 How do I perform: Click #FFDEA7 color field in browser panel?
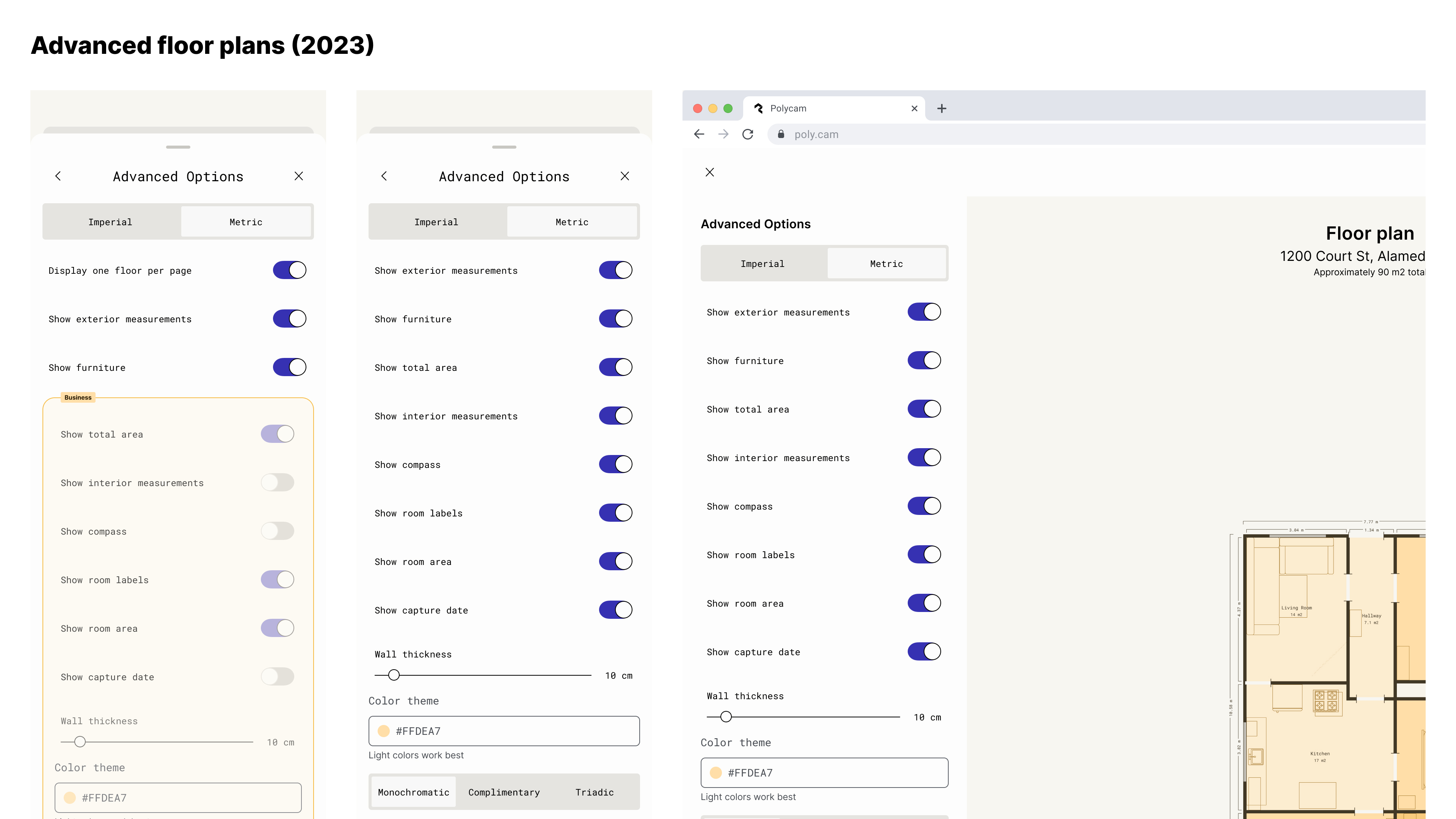pyautogui.click(x=825, y=773)
